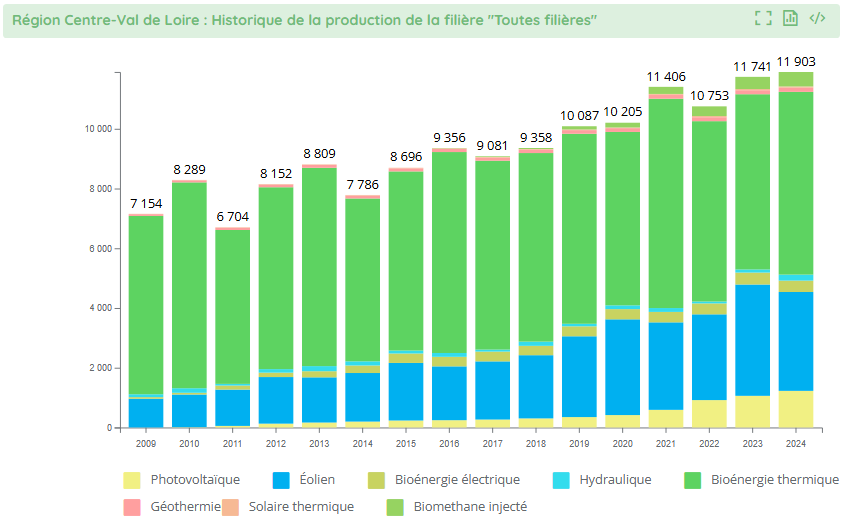Toggle Éolien blue legend marker
Image resolution: width=845 pixels, height=524 pixels.
tap(283, 480)
